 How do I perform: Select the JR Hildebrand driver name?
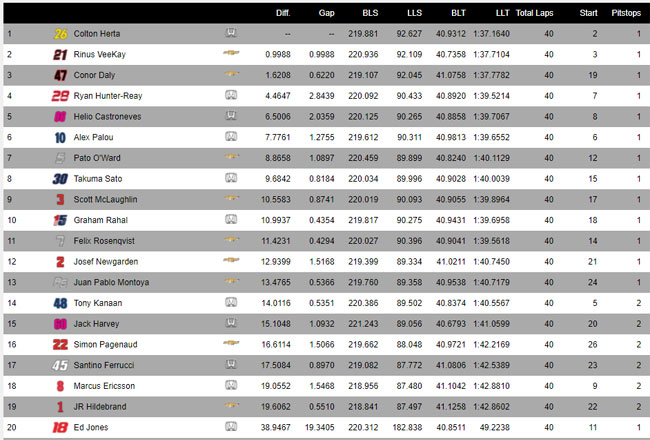[x=100, y=407]
